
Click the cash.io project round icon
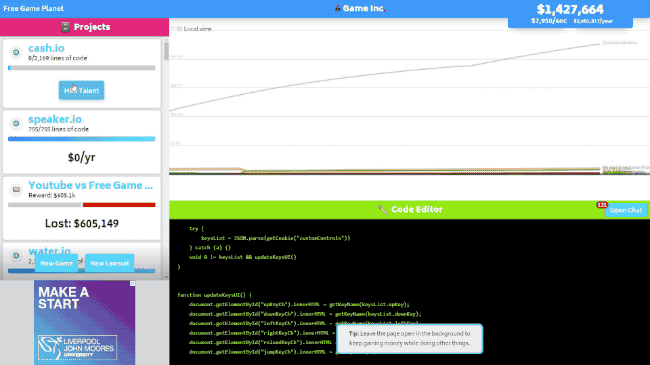[x=16, y=52]
